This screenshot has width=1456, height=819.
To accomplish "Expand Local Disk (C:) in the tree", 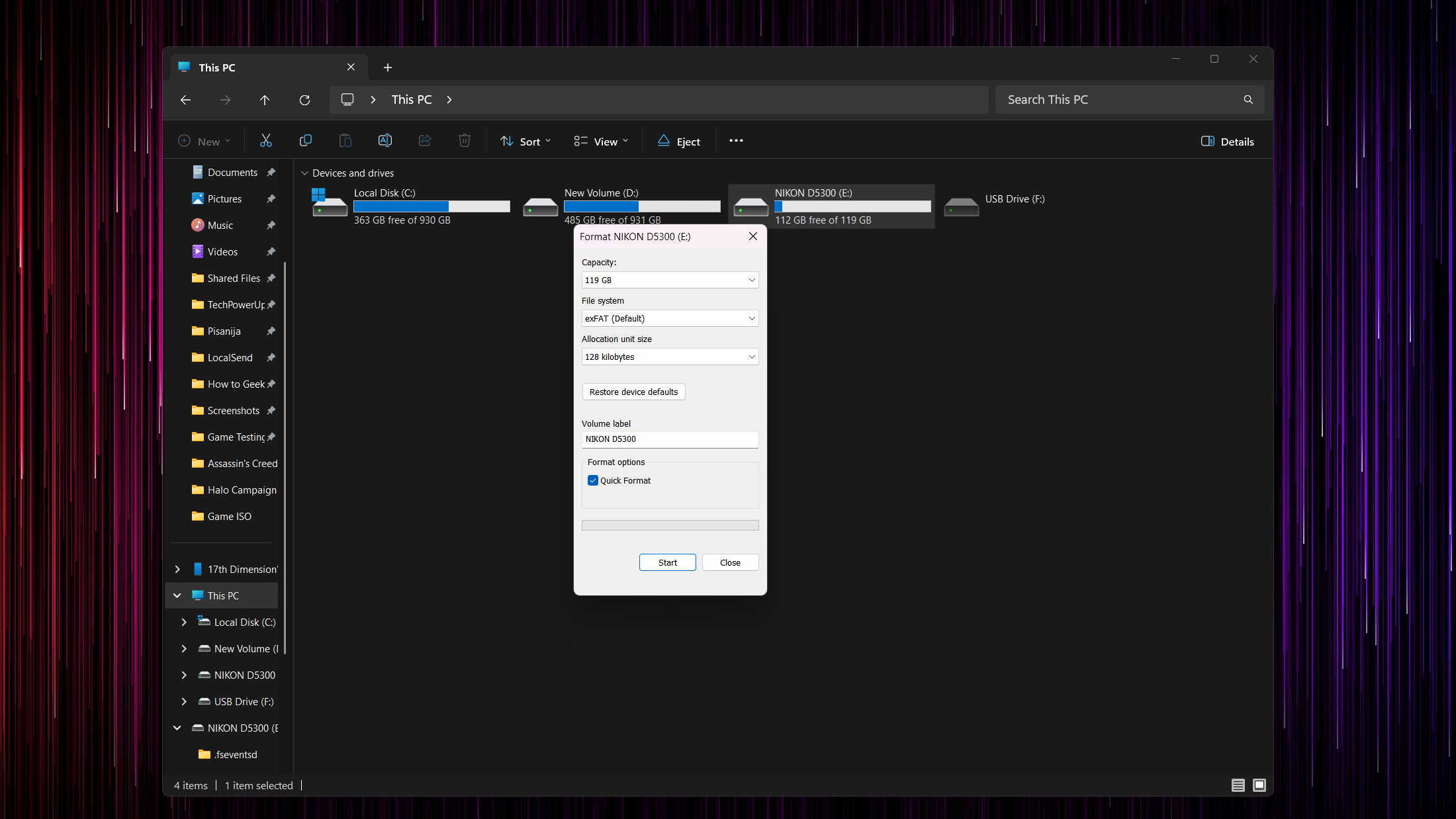I will click(184, 623).
